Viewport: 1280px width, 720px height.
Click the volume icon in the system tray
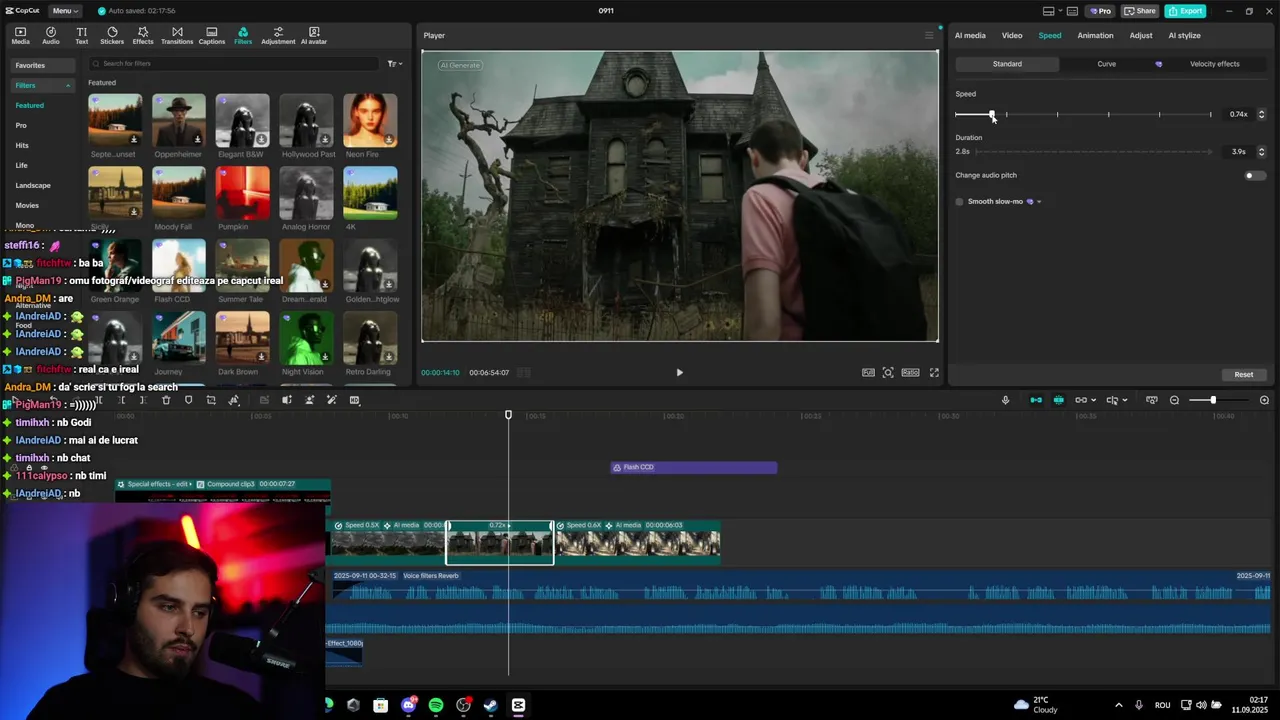click(1201, 705)
